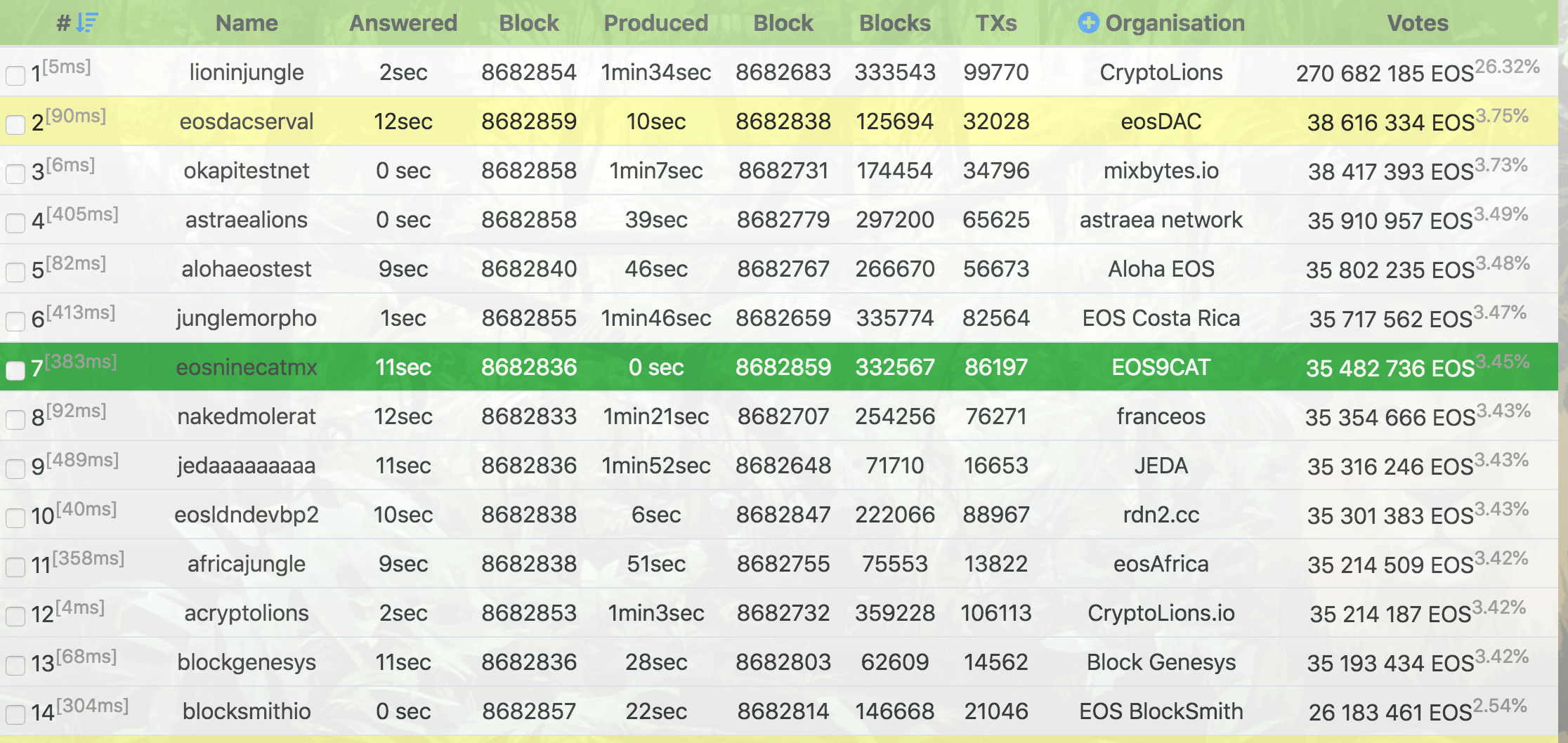1568x743 pixels.
Task: Select the CryptoLions.io organisation cell
Action: click(x=1161, y=613)
